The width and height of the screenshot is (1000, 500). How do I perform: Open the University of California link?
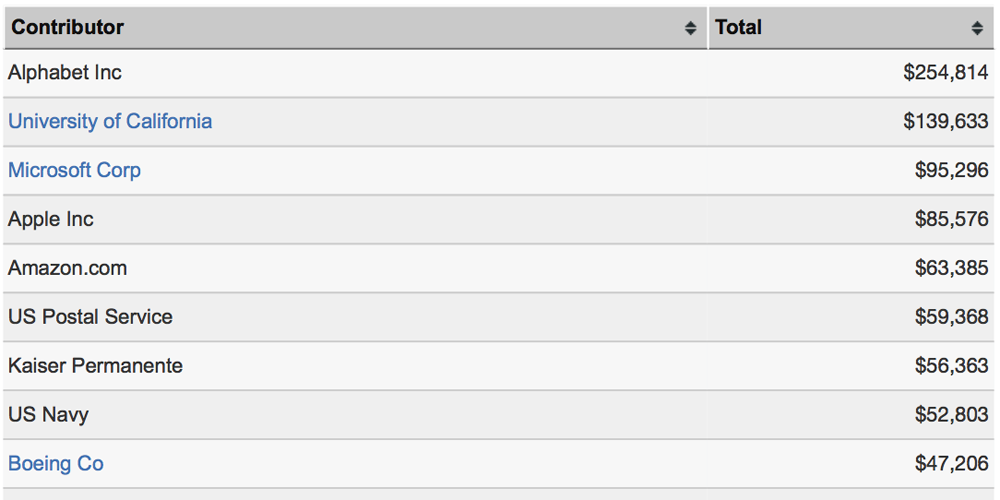point(110,121)
